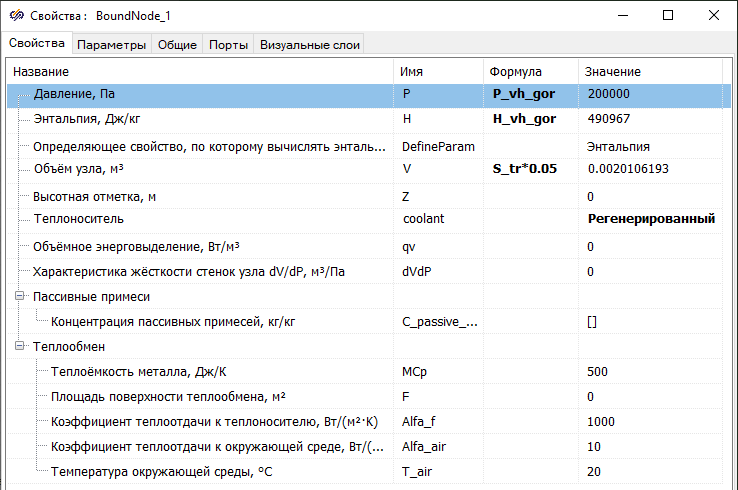Open the Регенерированный coolant dropdown
The height and width of the screenshot is (490, 738).
pos(650,219)
